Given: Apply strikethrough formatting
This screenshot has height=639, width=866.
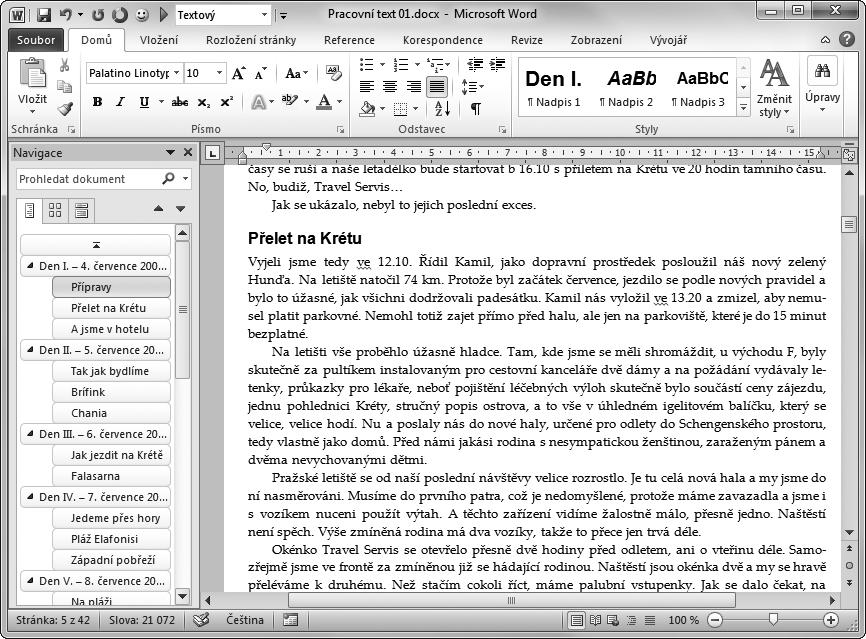Looking at the screenshot, I should (x=179, y=102).
